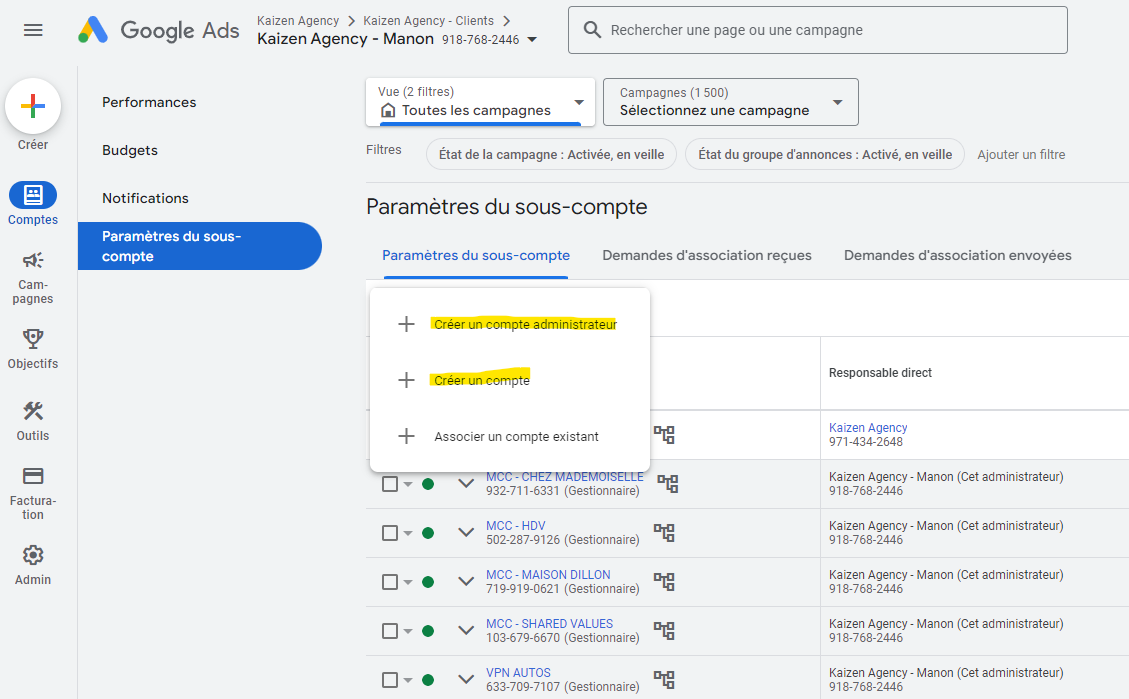The height and width of the screenshot is (699, 1129).
Task: Switch to Demandes d'association reçues tab
Action: [706, 256]
